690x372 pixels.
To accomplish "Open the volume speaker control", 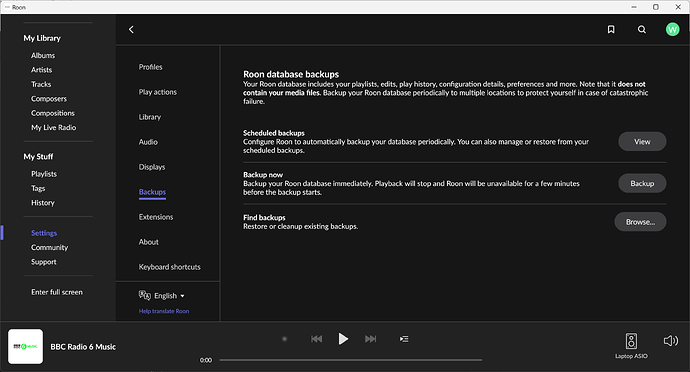I will point(671,340).
